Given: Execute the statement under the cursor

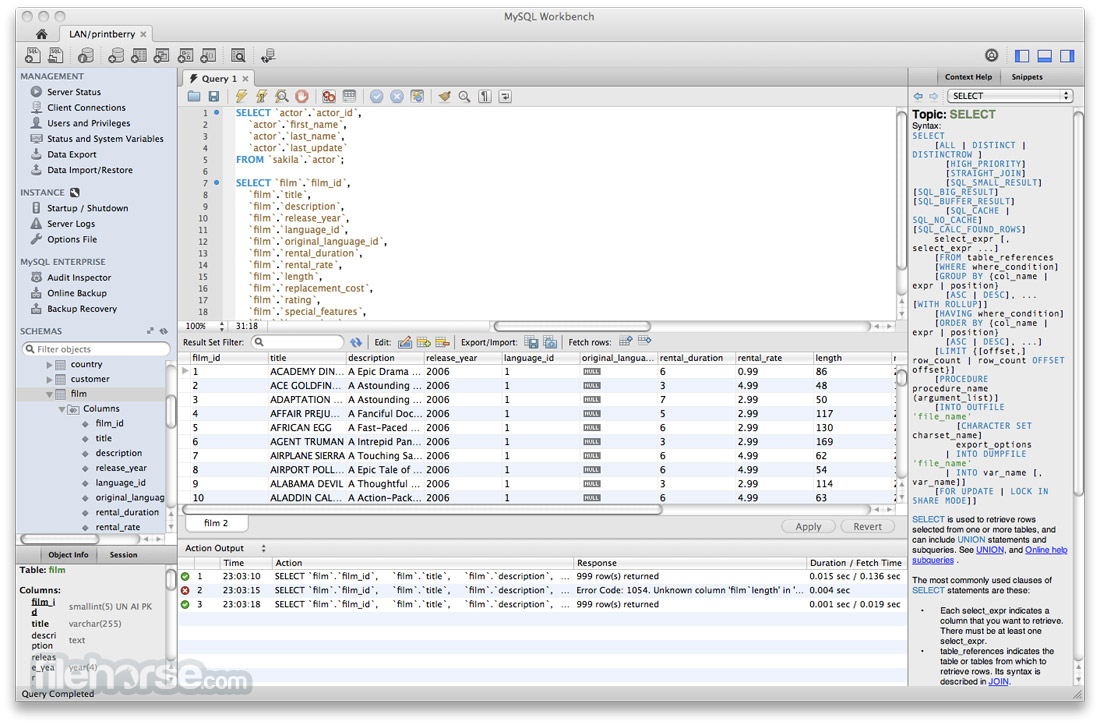Looking at the screenshot, I should click(262, 96).
